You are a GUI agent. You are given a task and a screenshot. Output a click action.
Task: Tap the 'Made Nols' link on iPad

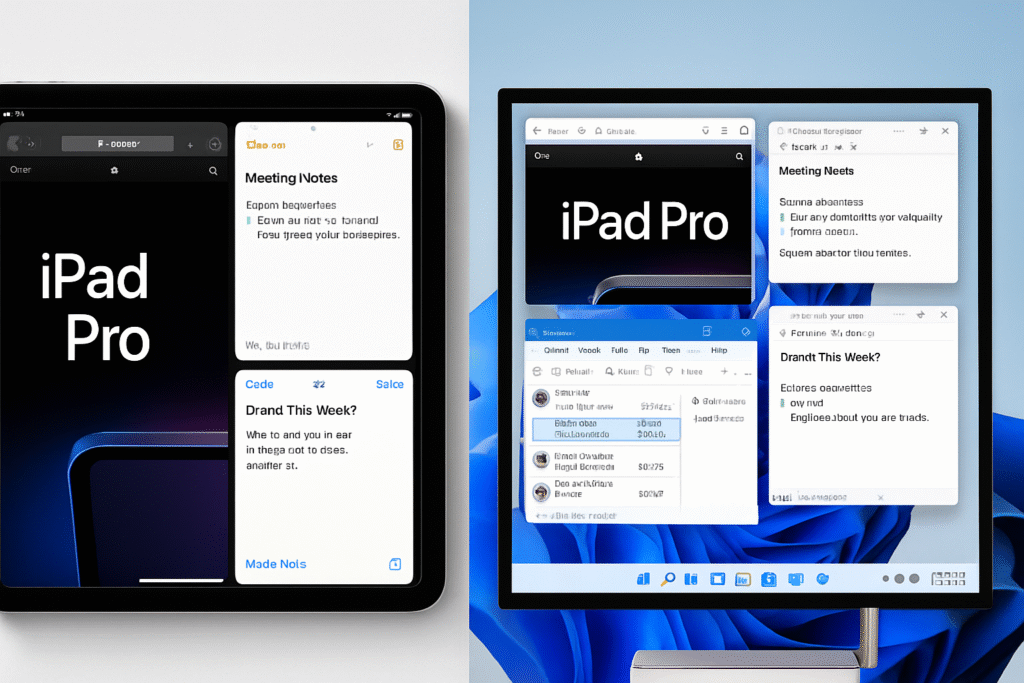point(276,564)
